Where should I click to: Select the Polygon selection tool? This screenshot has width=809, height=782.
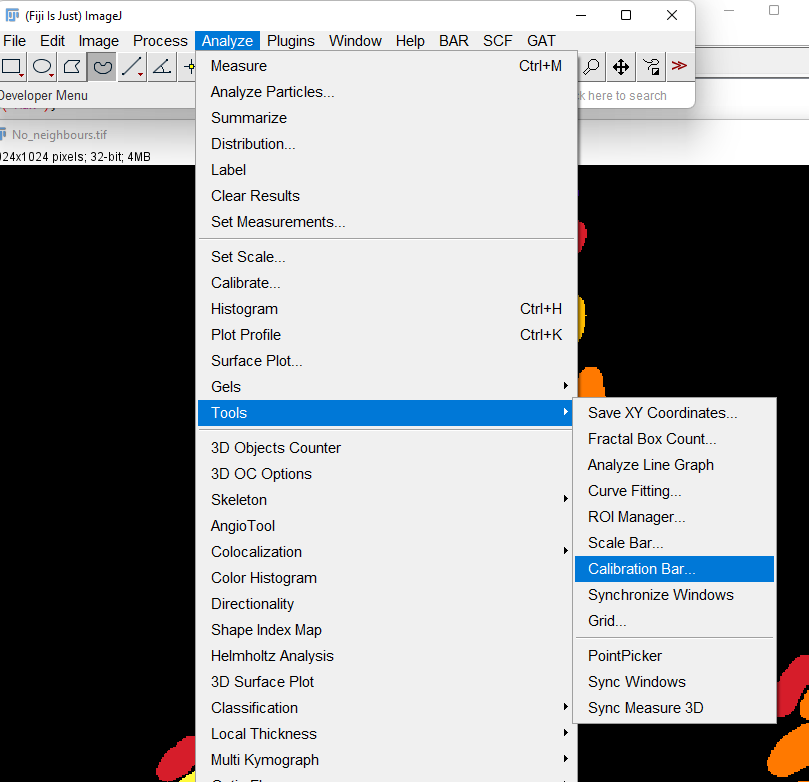[x=72, y=67]
